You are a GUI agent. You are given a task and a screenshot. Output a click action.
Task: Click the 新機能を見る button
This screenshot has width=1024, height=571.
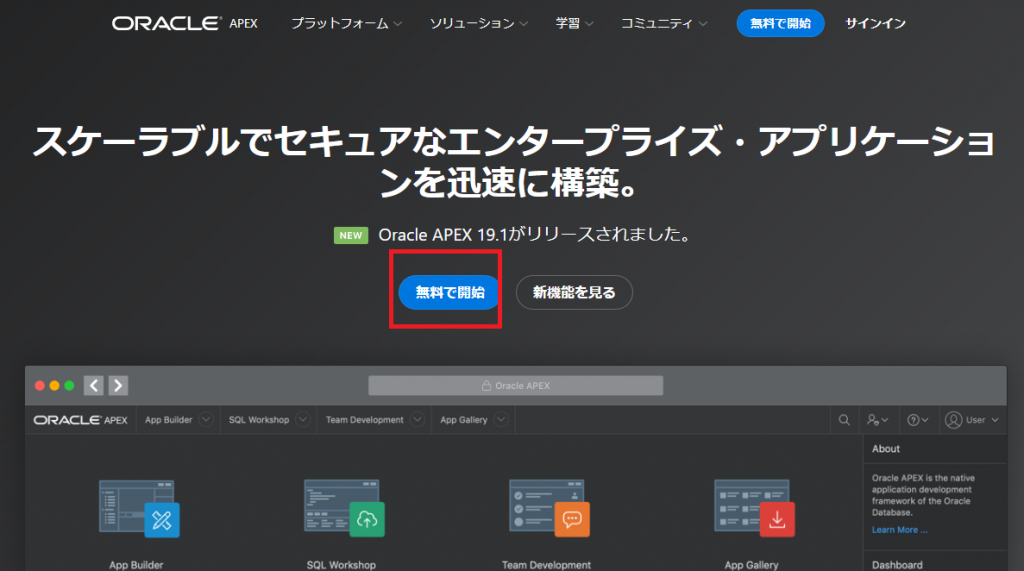pos(574,292)
